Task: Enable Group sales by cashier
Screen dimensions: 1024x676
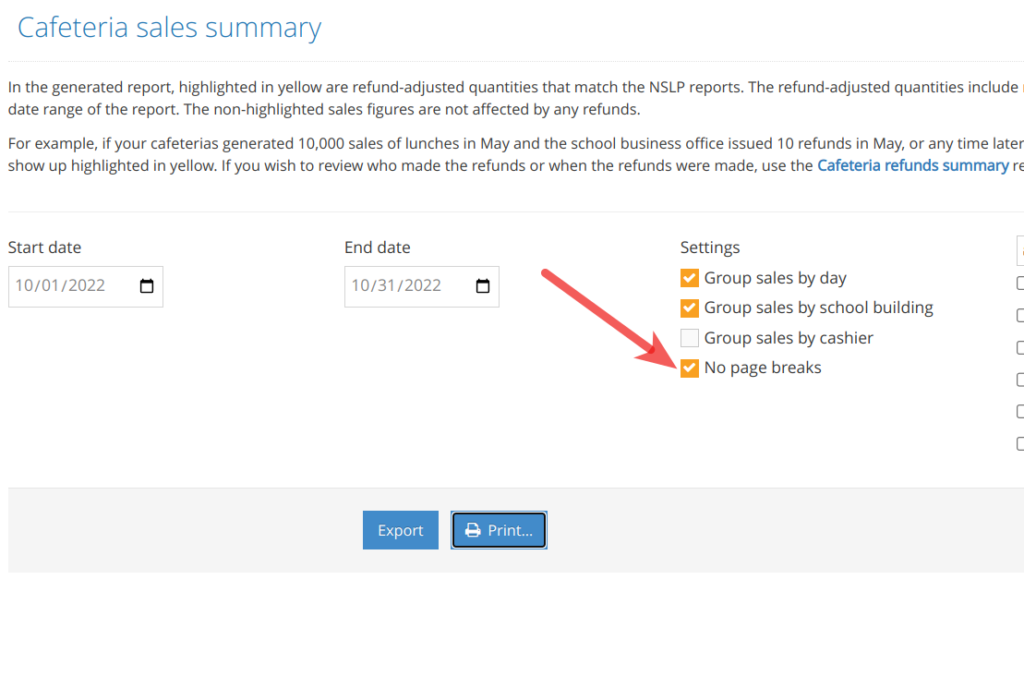Action: point(689,337)
